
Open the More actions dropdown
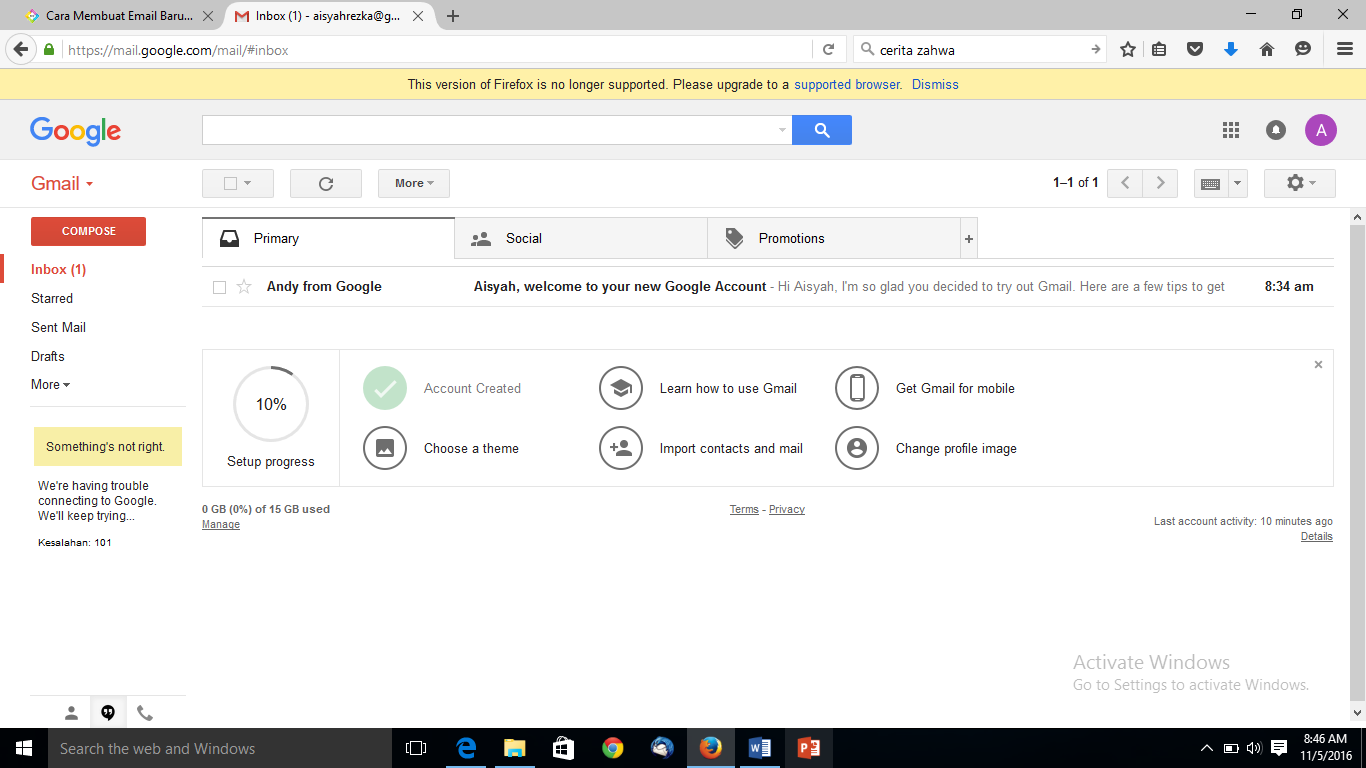[x=414, y=183]
